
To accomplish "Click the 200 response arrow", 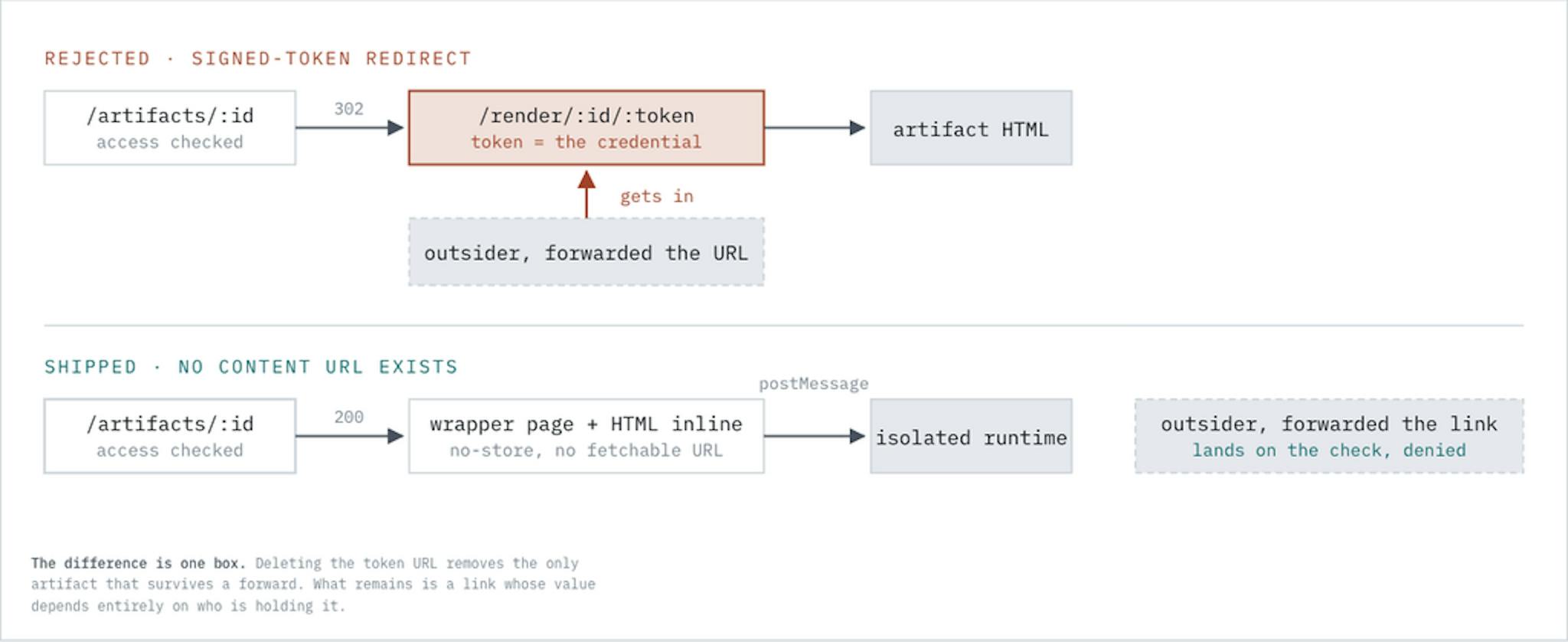I will coord(350,436).
